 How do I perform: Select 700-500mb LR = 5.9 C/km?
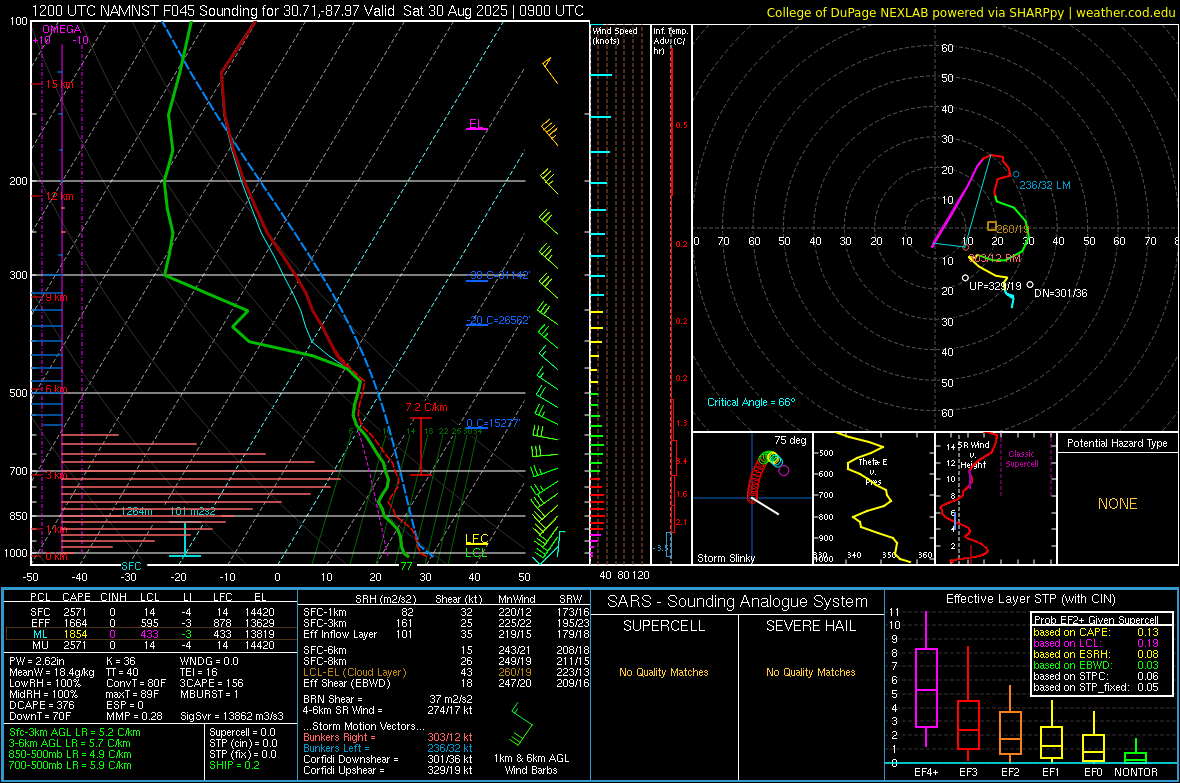[x=70, y=765]
